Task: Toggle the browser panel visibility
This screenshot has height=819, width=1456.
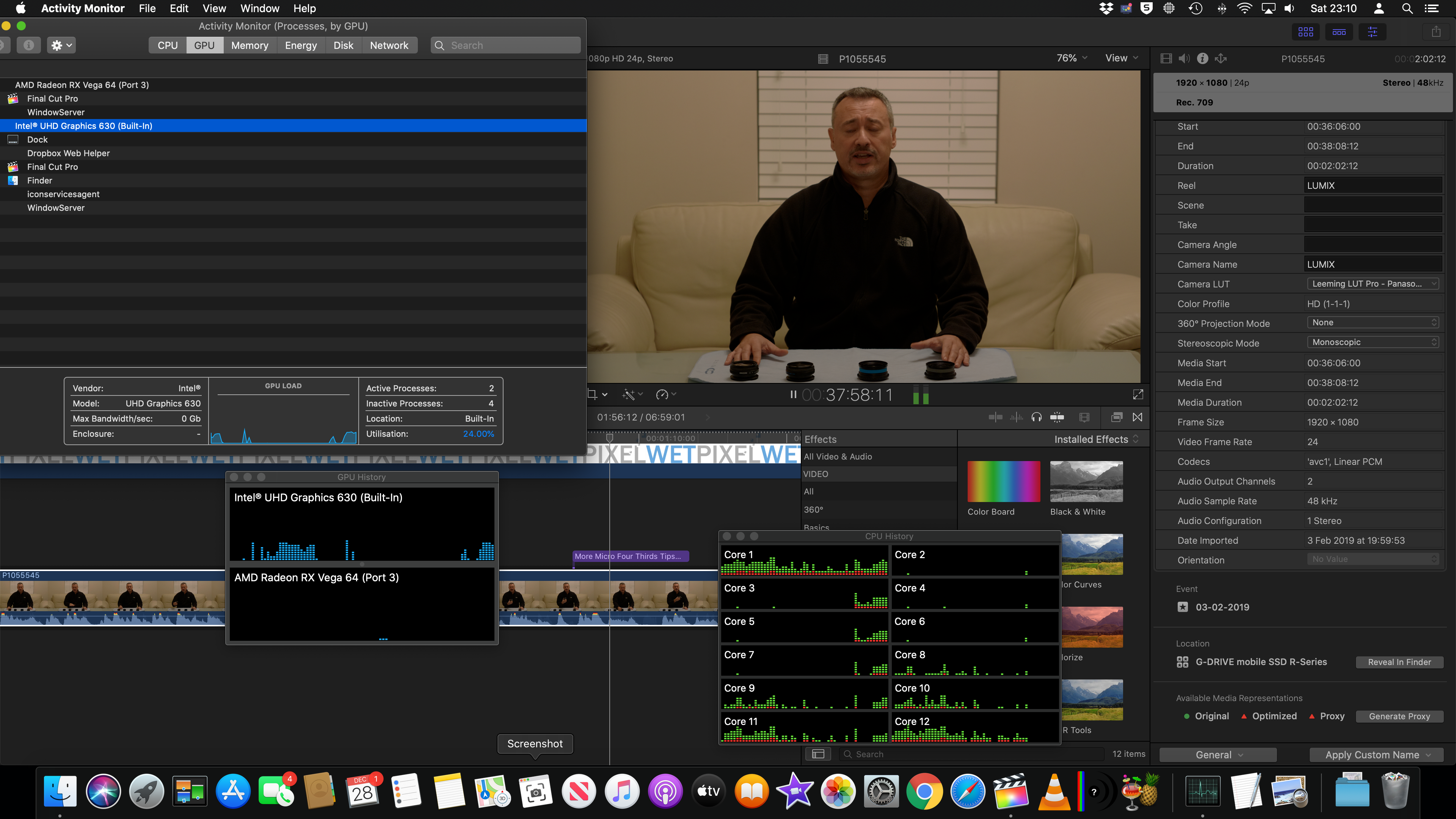Action: [1305, 31]
